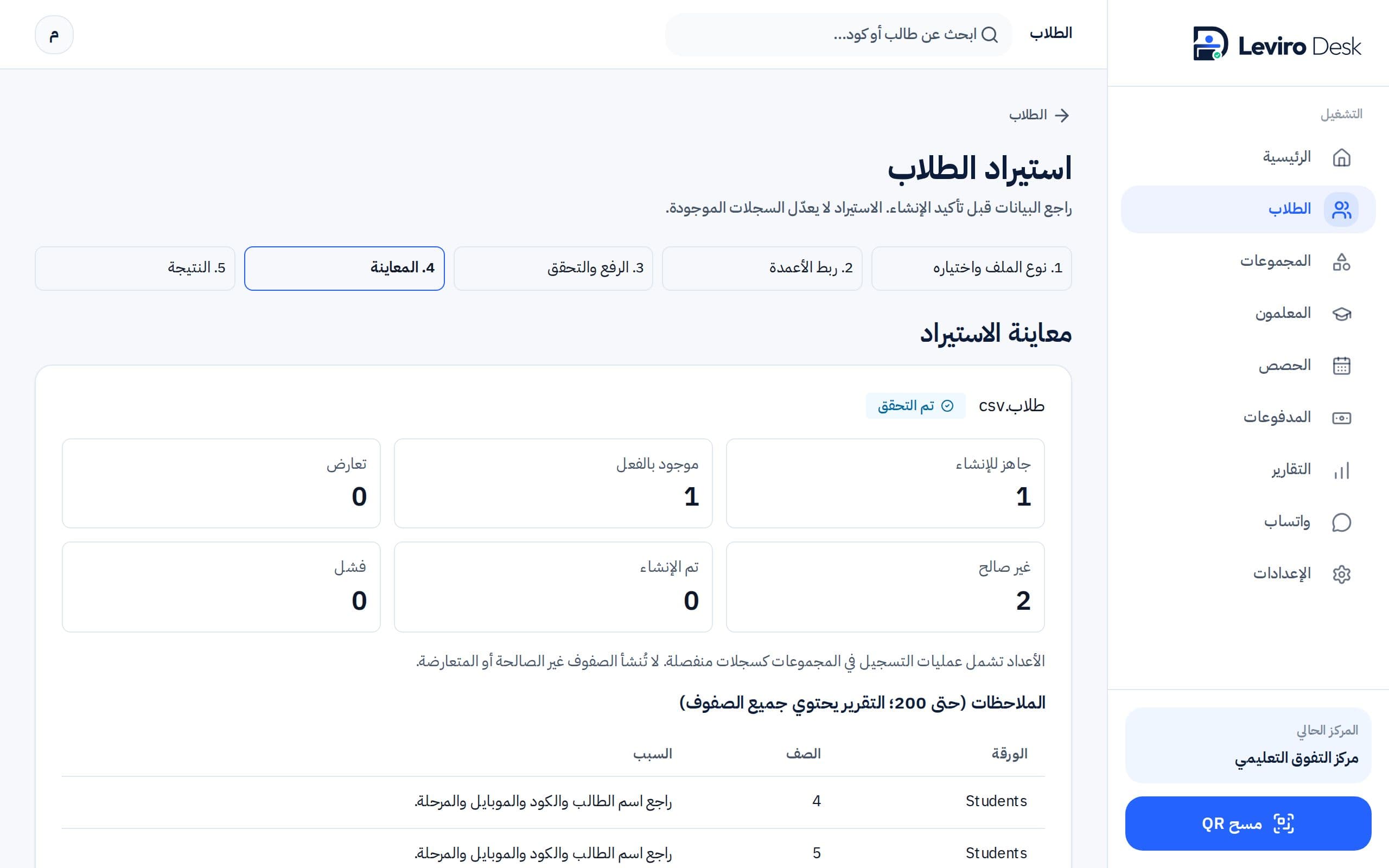Open الحصص calendar icon
Screen dimensions: 1389x868
coord(1341,366)
